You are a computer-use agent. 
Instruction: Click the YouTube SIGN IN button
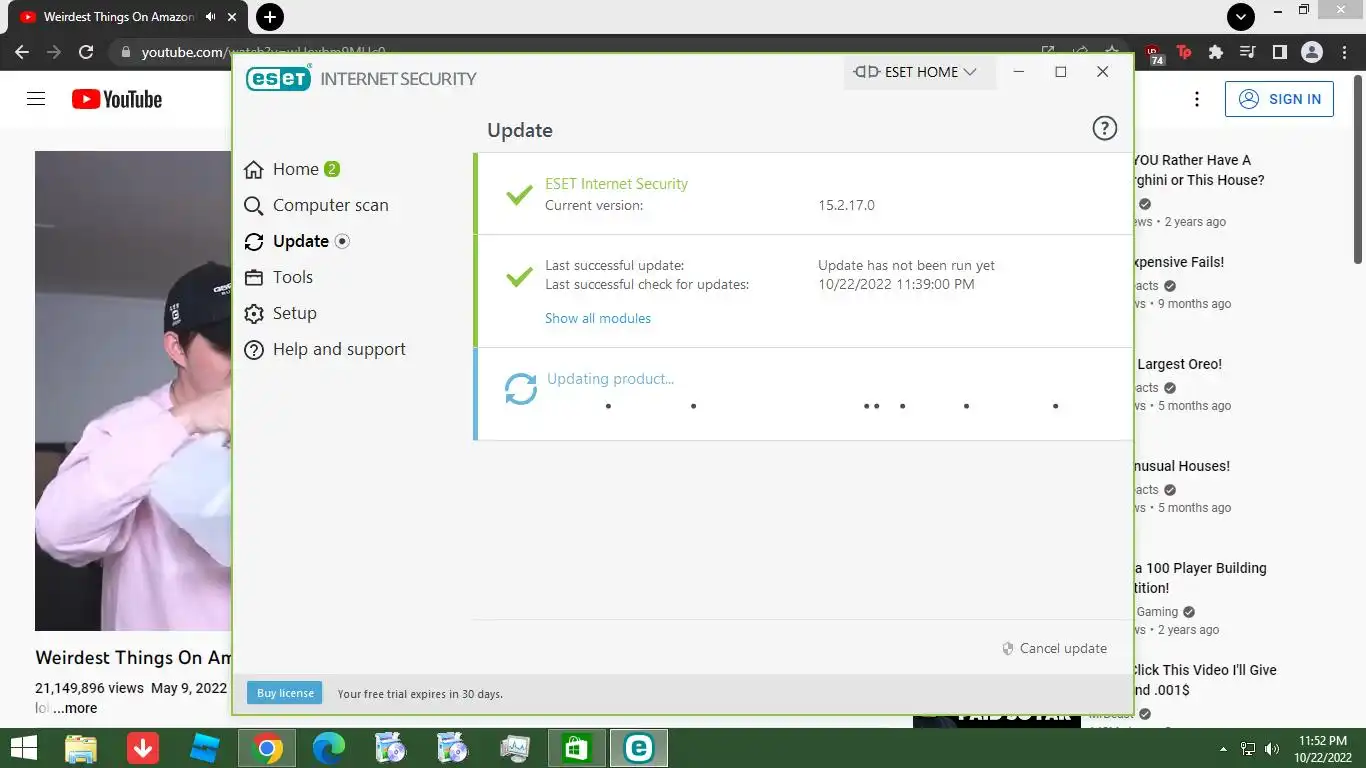[1279, 99]
